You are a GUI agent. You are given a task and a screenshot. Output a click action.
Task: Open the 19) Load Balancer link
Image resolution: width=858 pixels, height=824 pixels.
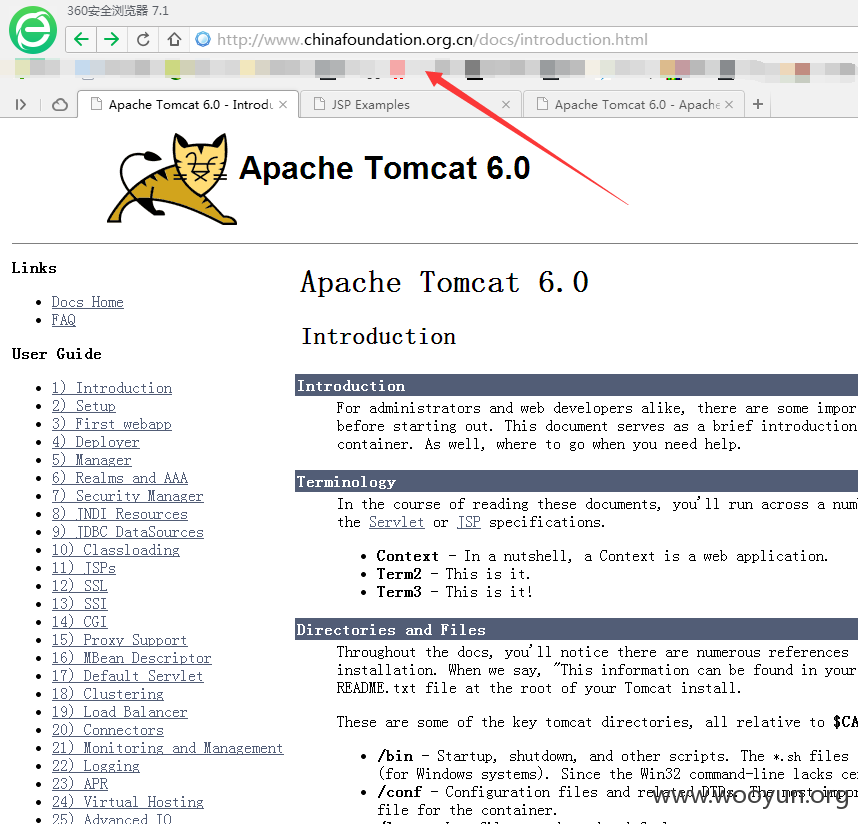pos(119,712)
